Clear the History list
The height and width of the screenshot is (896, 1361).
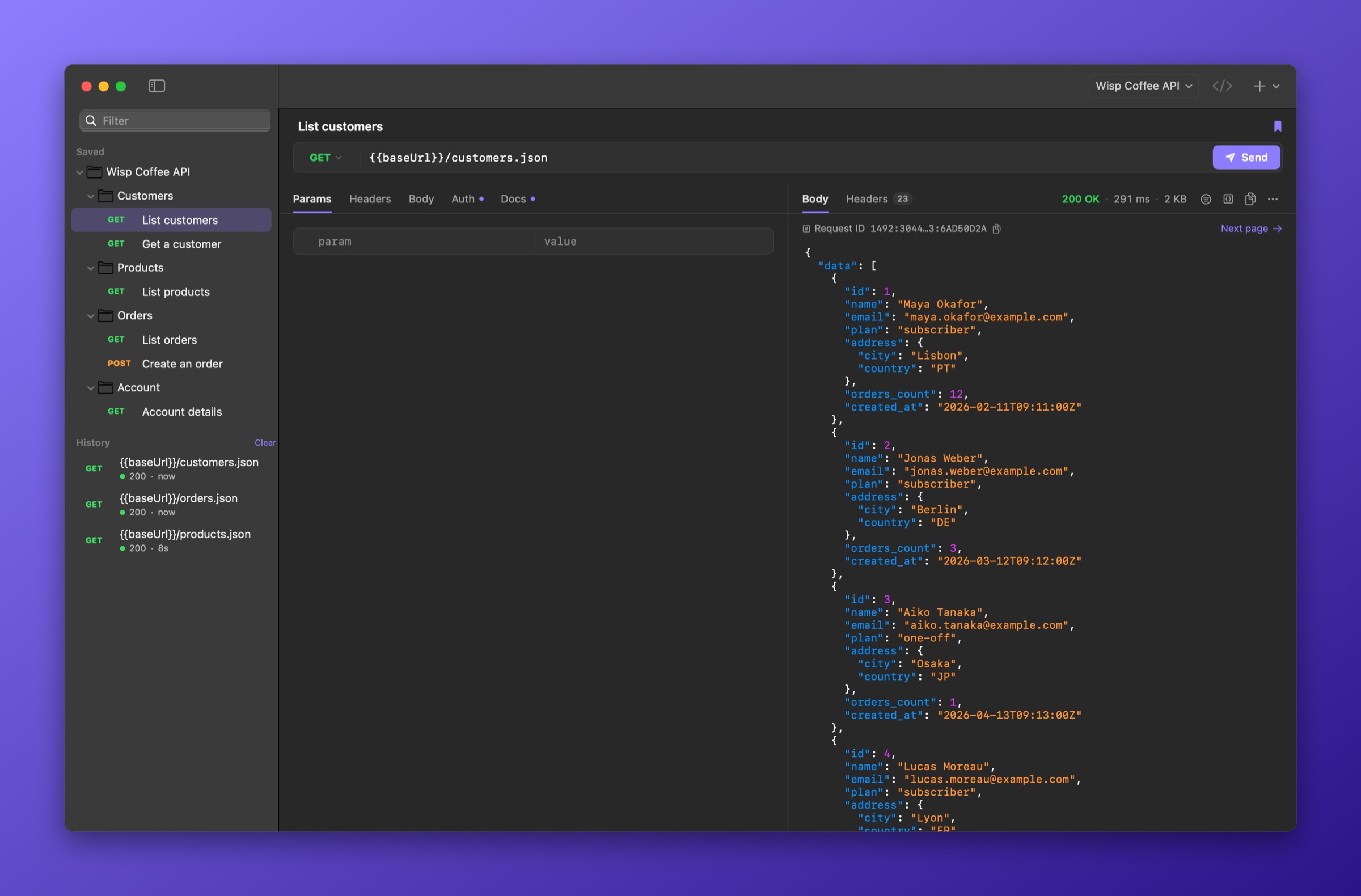(x=265, y=442)
